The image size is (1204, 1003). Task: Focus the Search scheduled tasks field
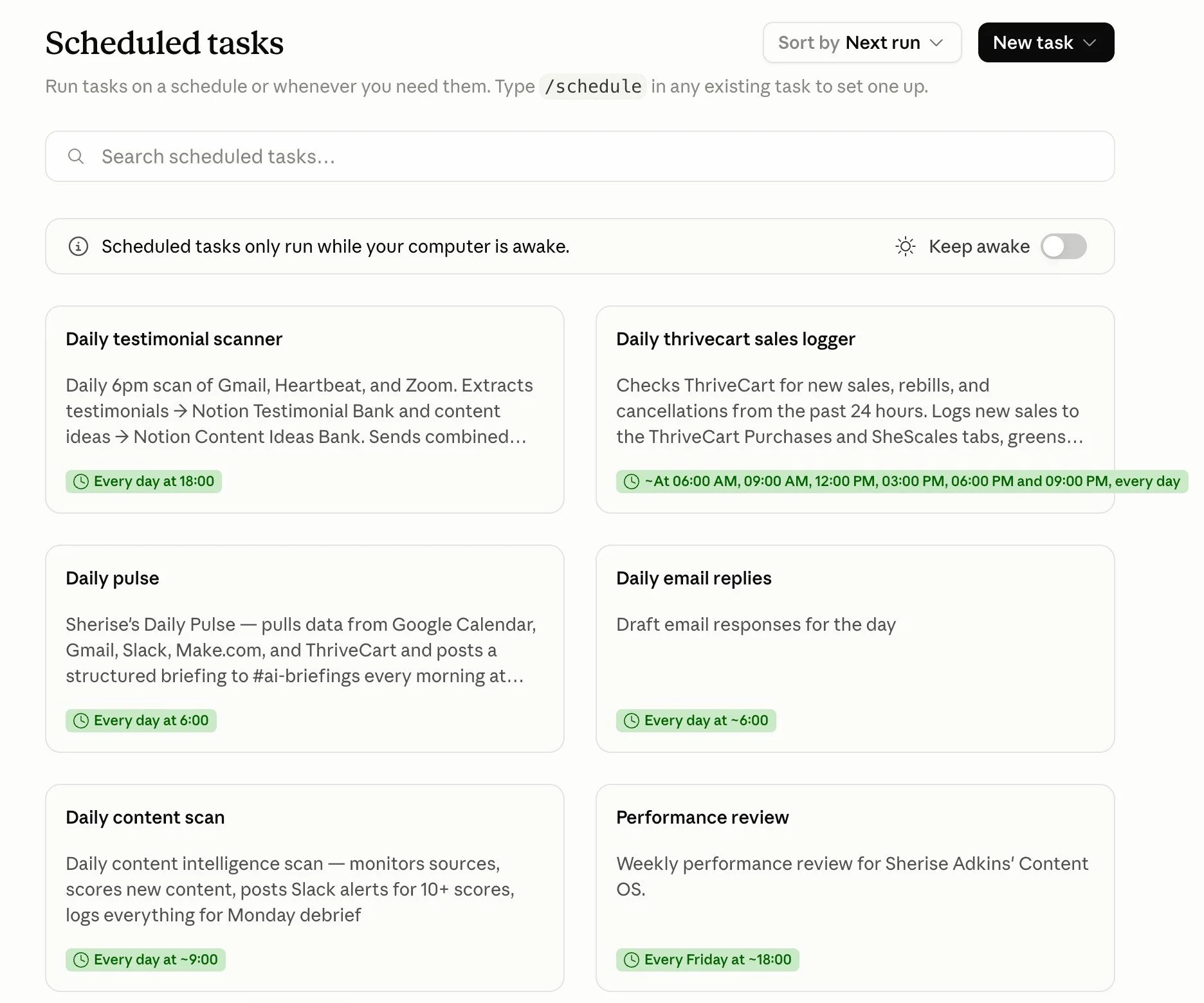point(579,156)
